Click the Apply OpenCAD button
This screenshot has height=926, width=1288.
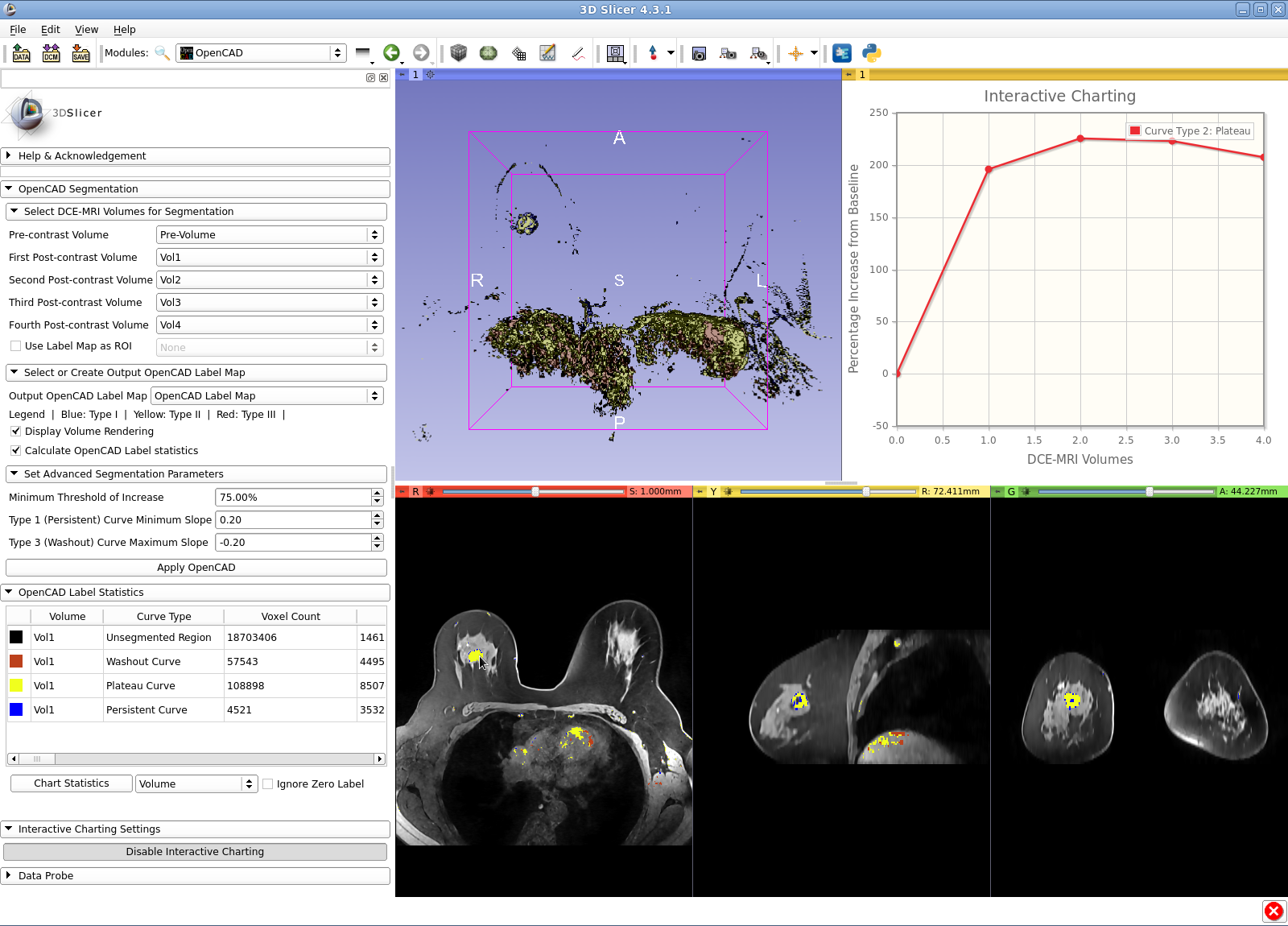[196, 568]
